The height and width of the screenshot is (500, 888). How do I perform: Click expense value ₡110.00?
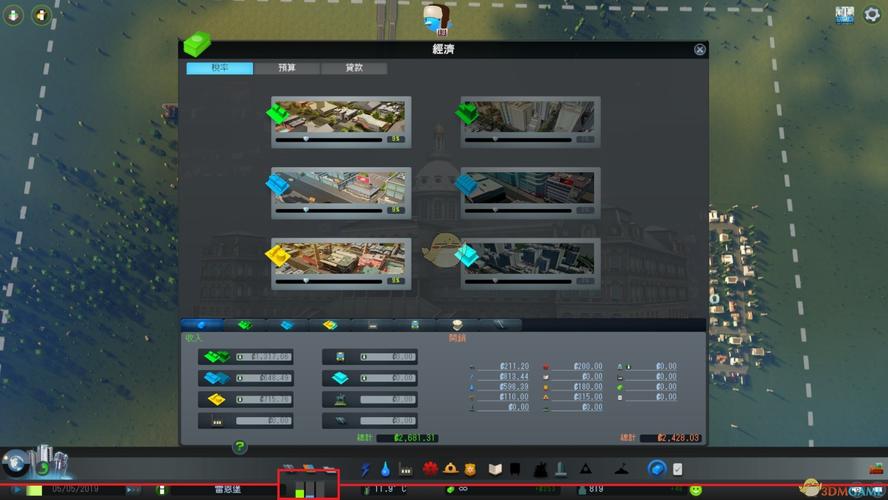[x=514, y=397]
